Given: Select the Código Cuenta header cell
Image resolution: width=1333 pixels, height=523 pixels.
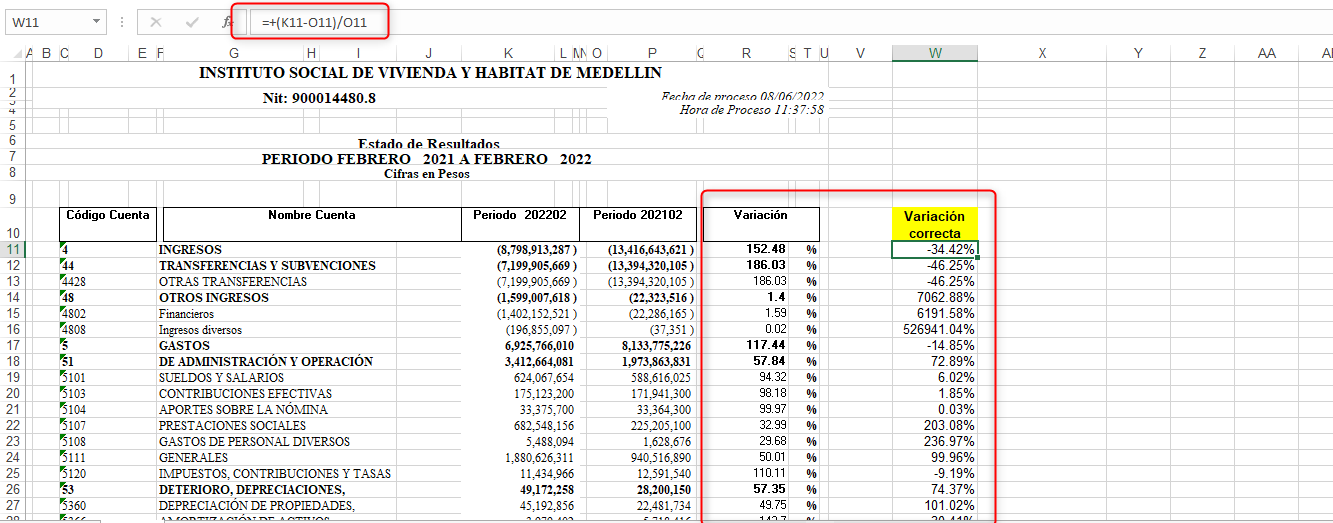Looking at the screenshot, I should 107,215.
